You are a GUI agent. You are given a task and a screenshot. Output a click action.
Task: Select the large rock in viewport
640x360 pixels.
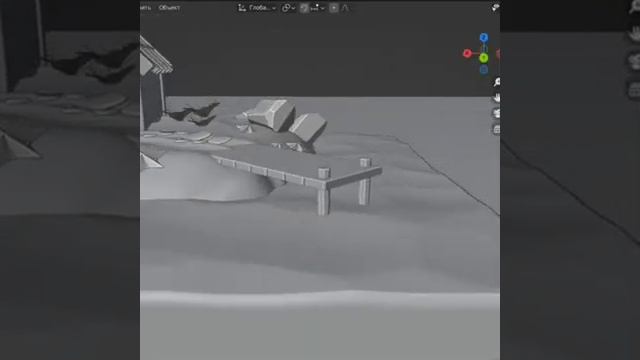(271, 114)
